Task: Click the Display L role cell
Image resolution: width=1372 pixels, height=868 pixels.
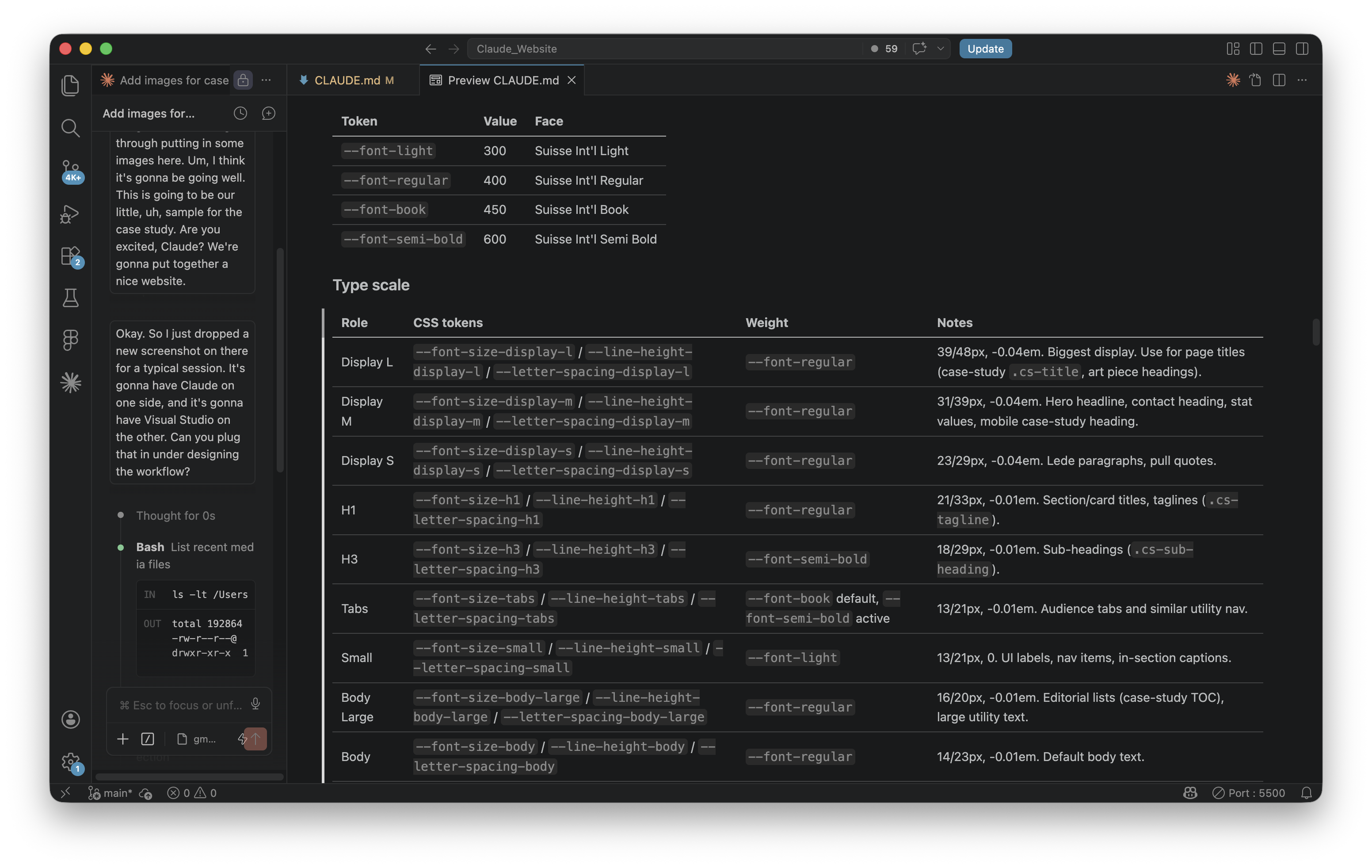Action: [x=367, y=362]
